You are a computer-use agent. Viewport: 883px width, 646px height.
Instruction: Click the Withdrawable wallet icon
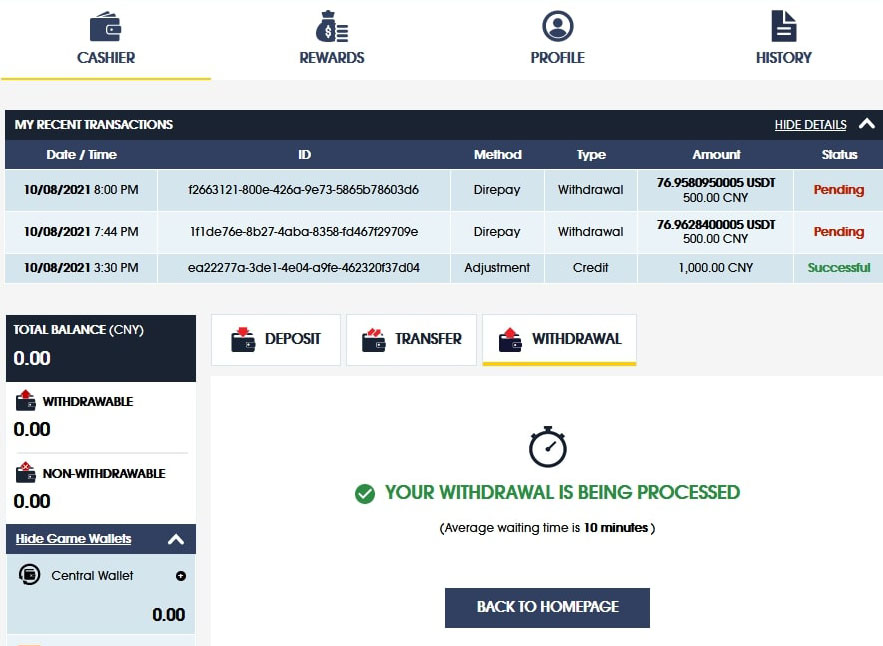click(x=26, y=401)
